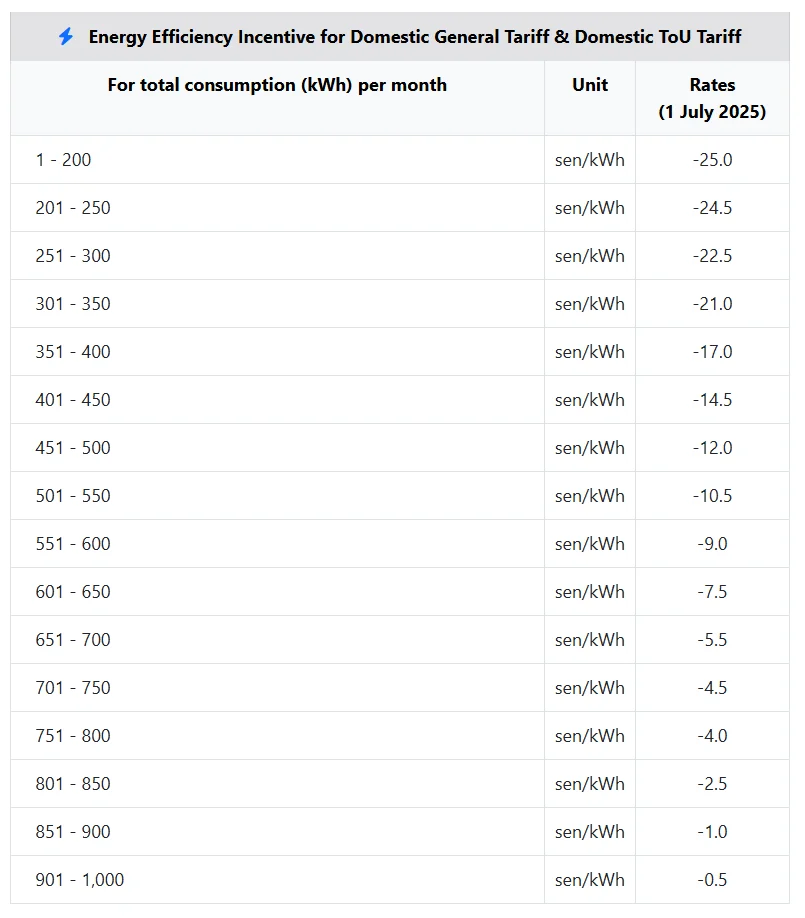Select the -9.0 rate value
The image size is (805, 918).
pyautogui.click(x=712, y=544)
